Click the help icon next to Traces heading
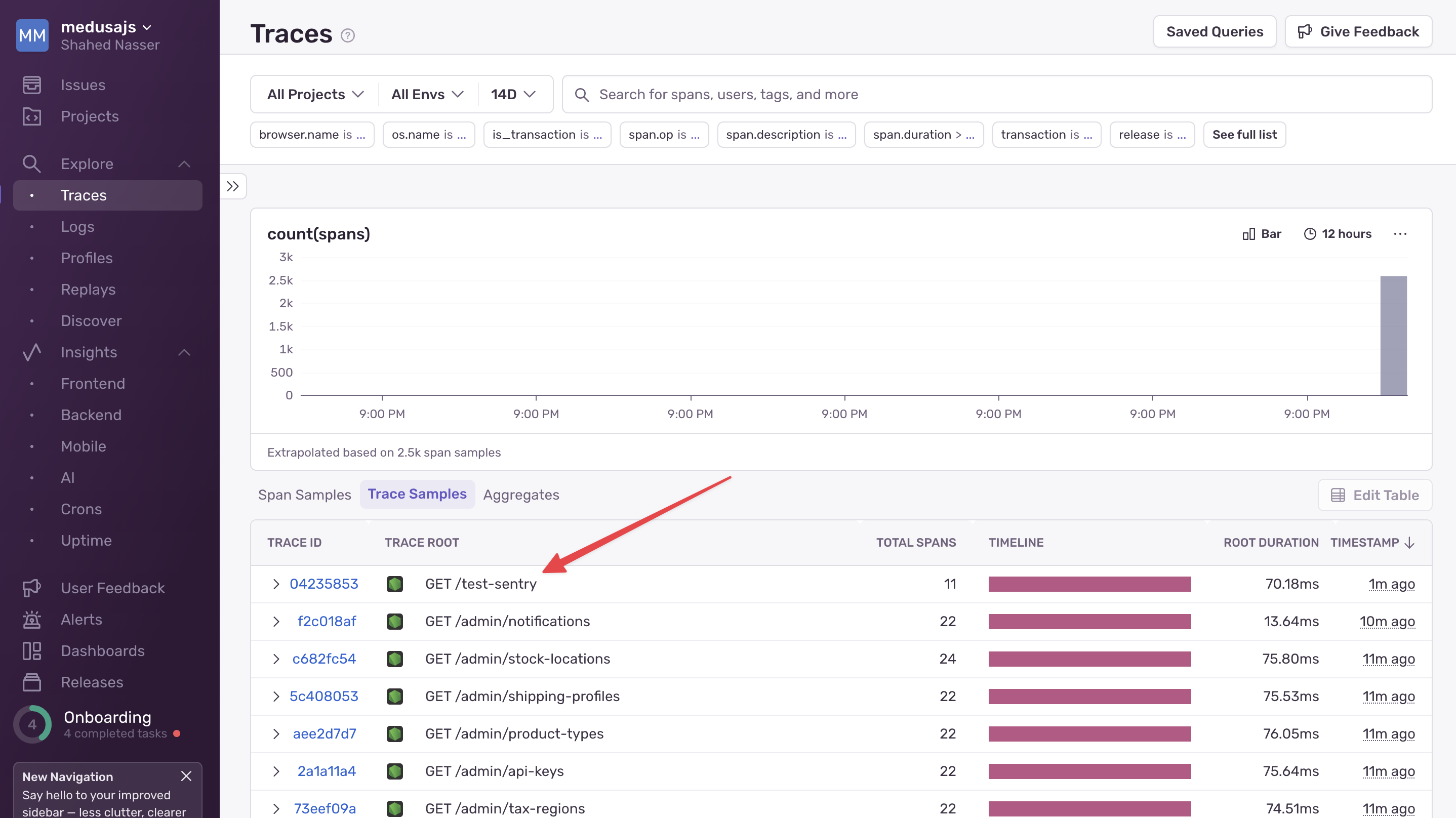Image resolution: width=1456 pixels, height=818 pixels. [347, 35]
